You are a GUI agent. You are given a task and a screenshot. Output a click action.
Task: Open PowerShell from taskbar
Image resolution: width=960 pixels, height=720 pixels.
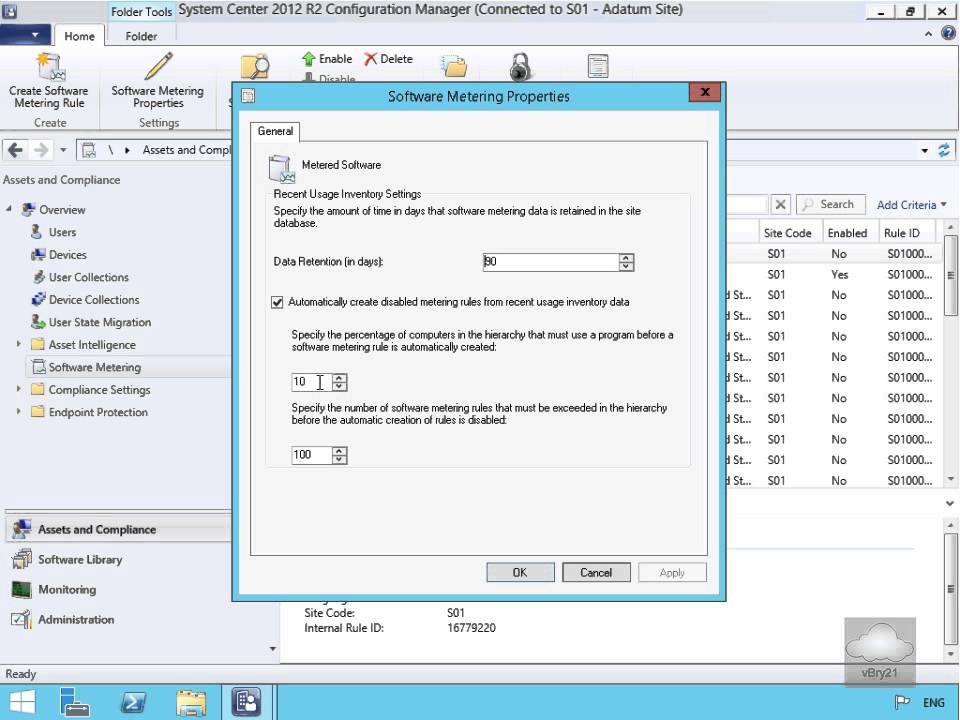[x=133, y=702]
